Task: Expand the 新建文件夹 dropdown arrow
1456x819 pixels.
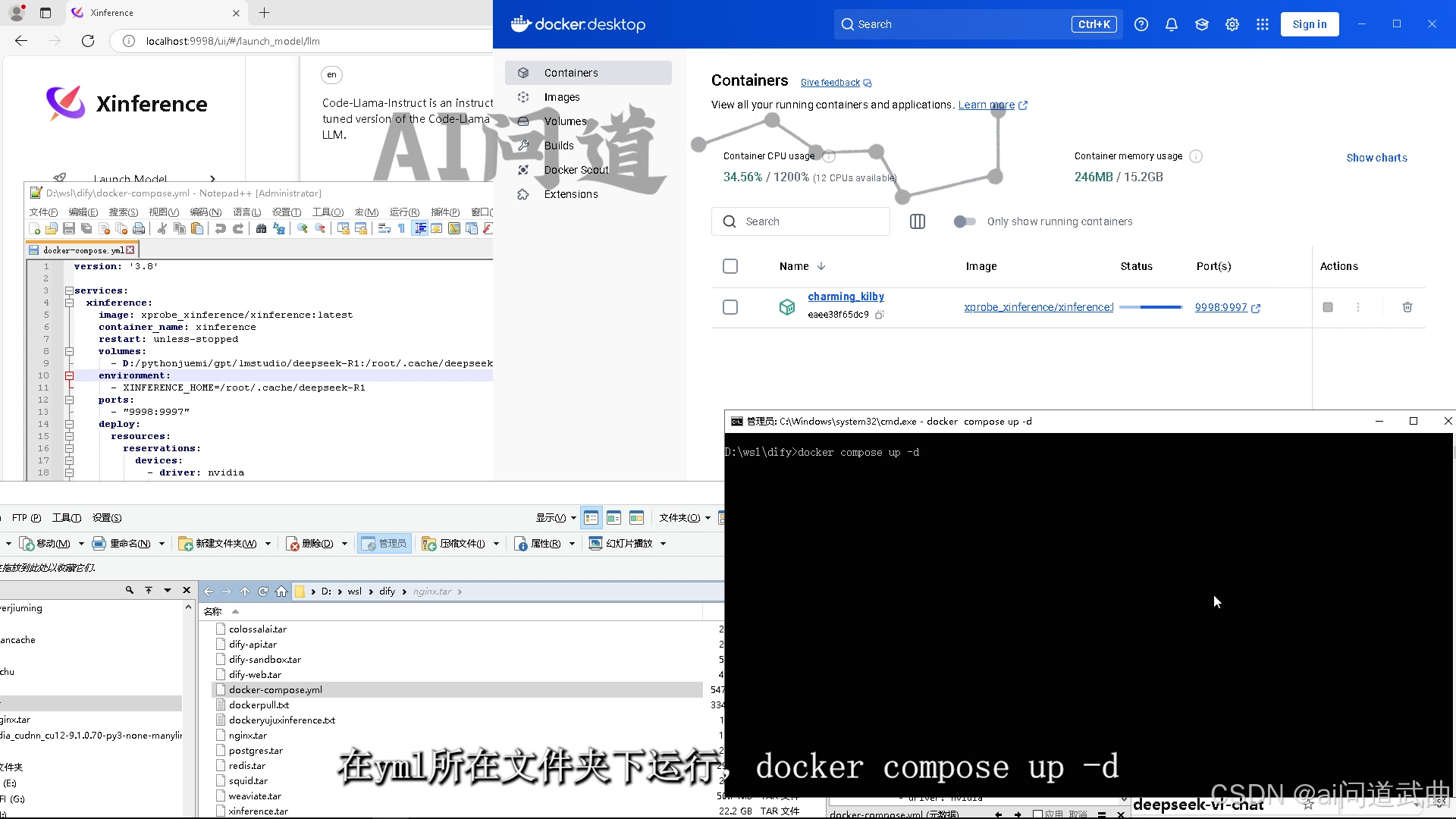Action: [x=268, y=544]
